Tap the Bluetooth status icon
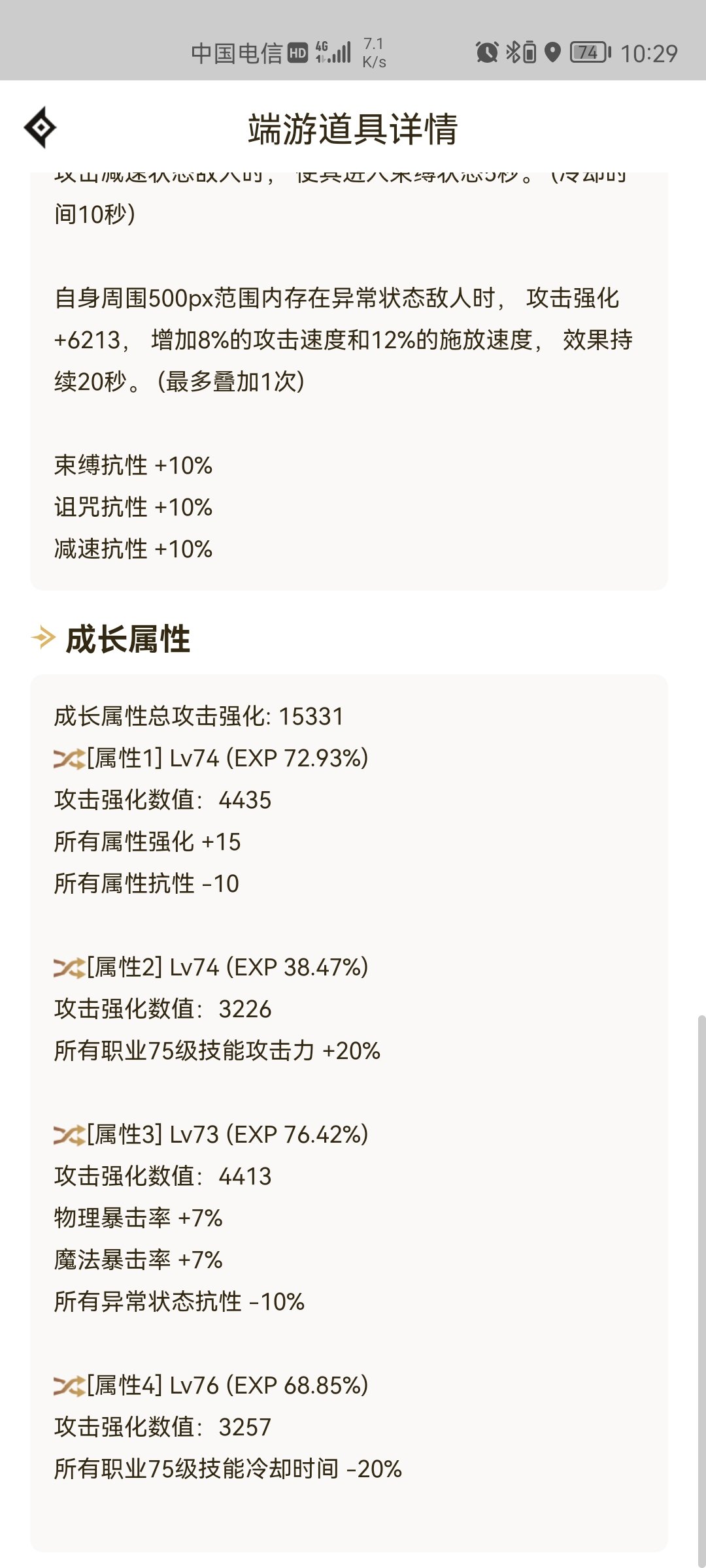The width and height of the screenshot is (706, 1568). 520,52
